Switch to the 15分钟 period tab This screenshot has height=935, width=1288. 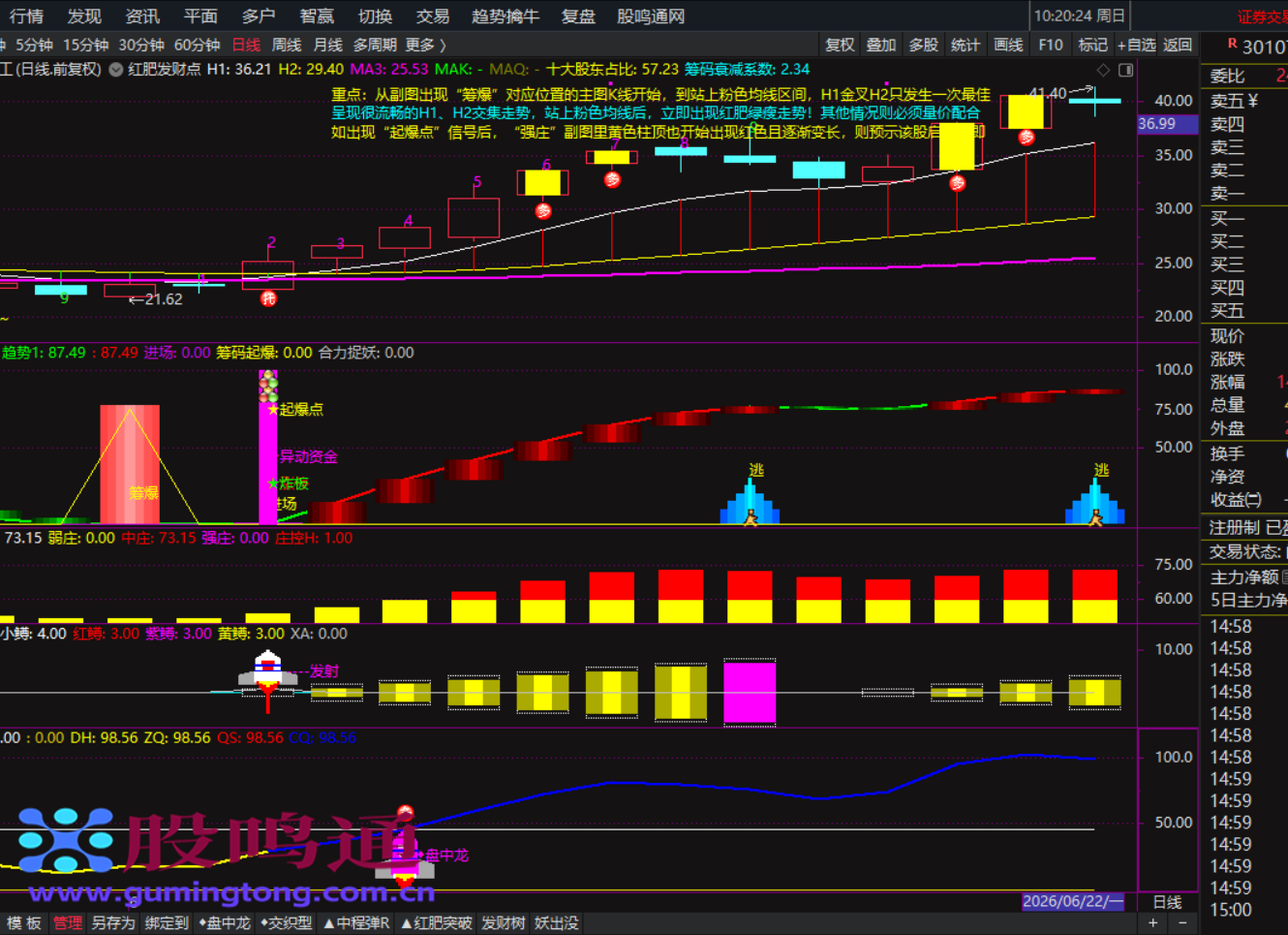click(86, 46)
